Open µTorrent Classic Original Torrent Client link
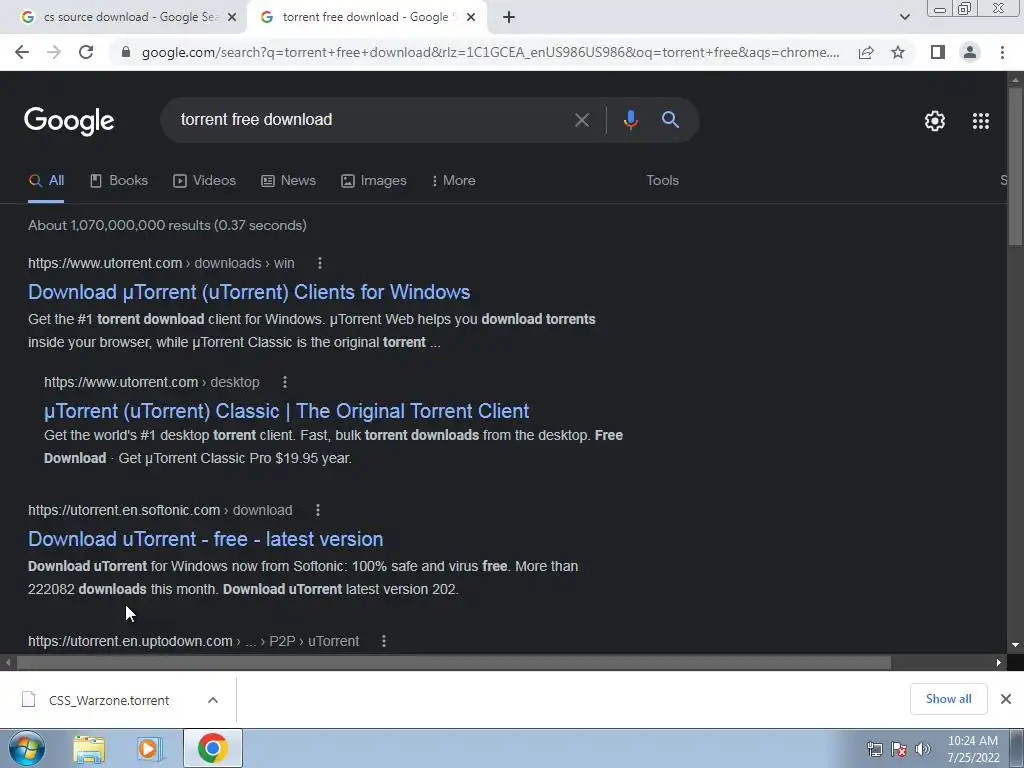This screenshot has width=1024, height=768. 286,411
